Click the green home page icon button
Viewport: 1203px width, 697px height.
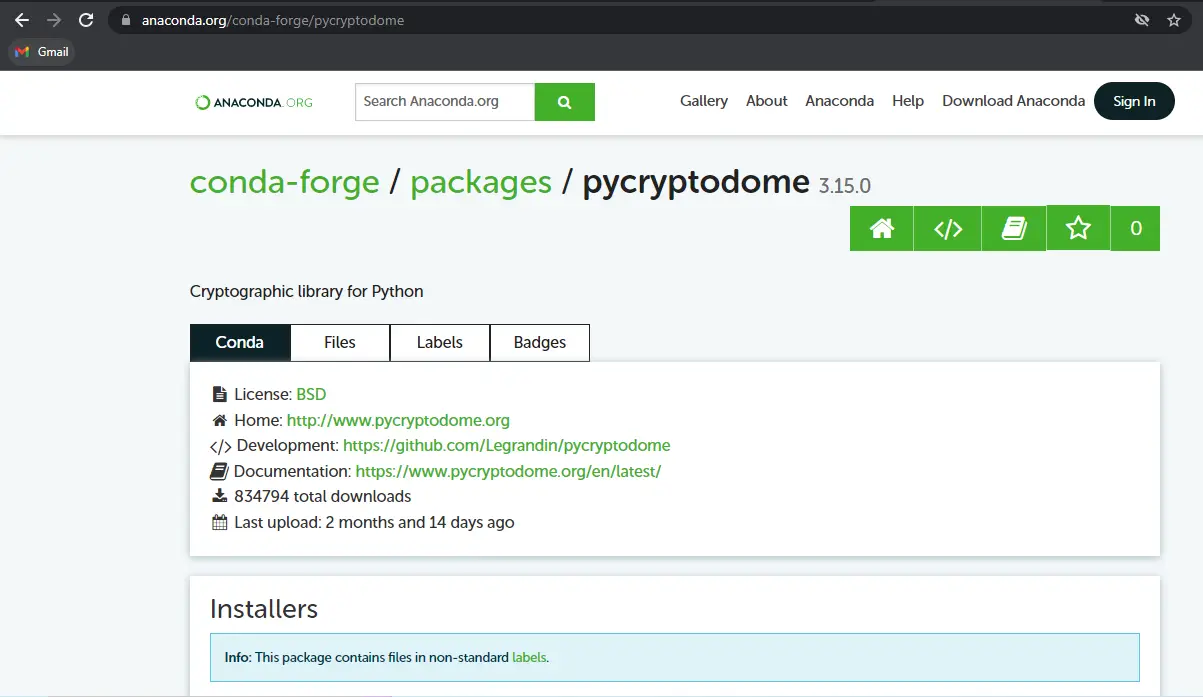881,229
